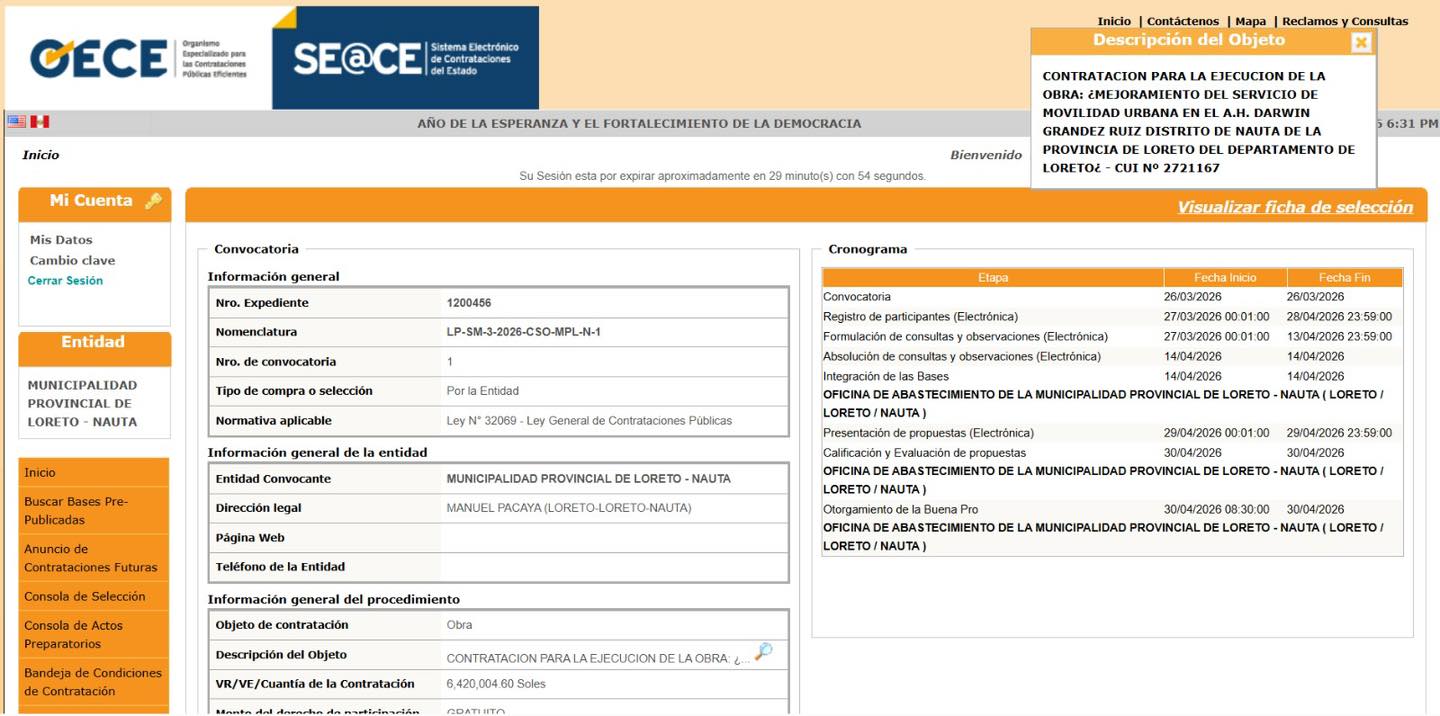Image resolution: width=1440 pixels, height=716 pixels.
Task: Click the SE@CE logo banner
Action: [406, 58]
